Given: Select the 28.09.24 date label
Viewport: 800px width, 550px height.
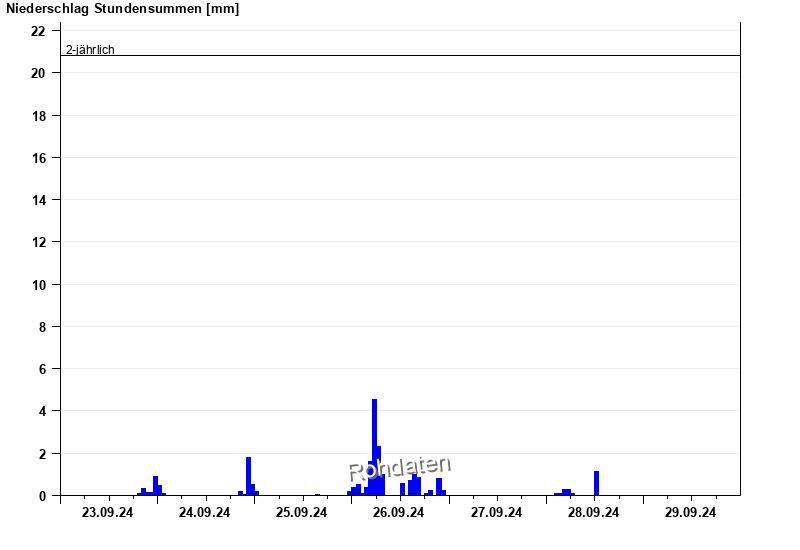Looking at the screenshot, I should click(594, 513).
